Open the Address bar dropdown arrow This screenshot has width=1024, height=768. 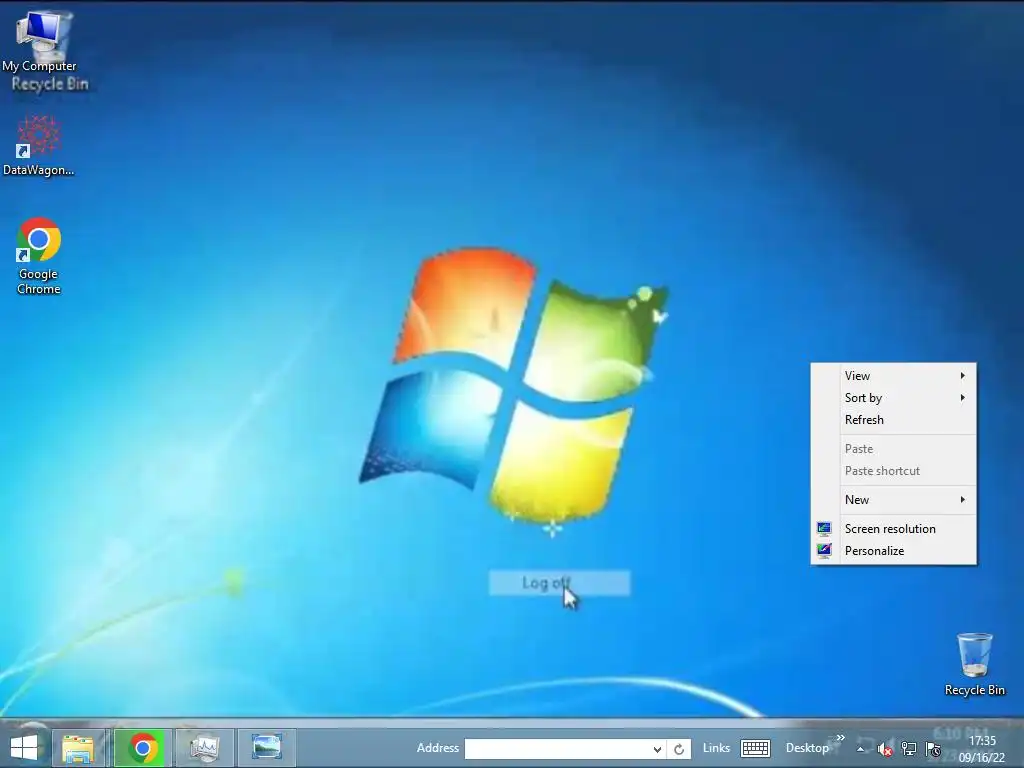point(657,749)
